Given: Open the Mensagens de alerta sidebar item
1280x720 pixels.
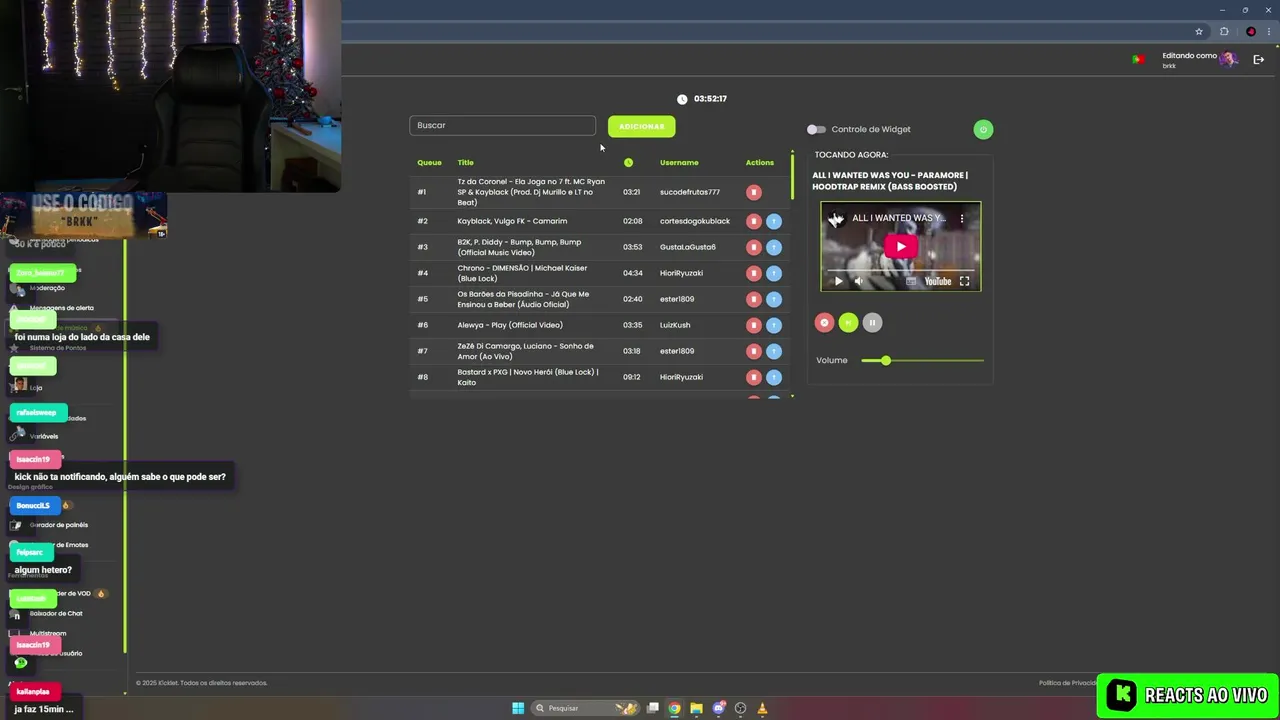Looking at the screenshot, I should coord(61,308).
